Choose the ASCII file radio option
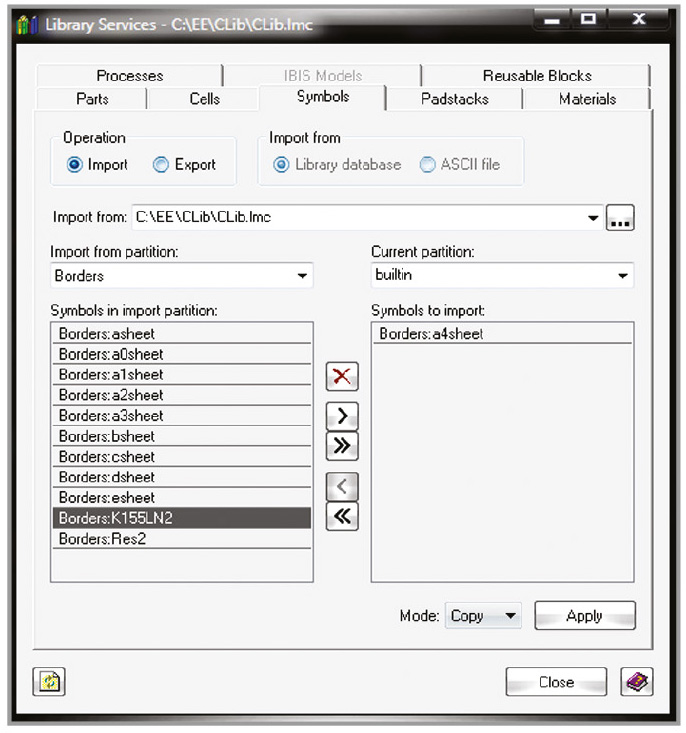This screenshot has height=733, width=686. coord(428,165)
